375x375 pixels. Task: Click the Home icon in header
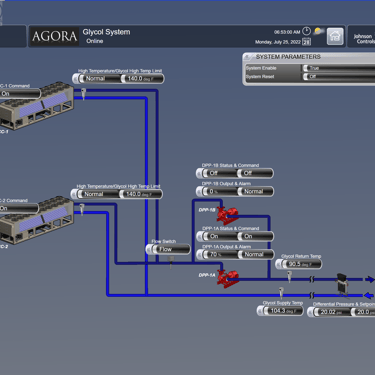(335, 36)
